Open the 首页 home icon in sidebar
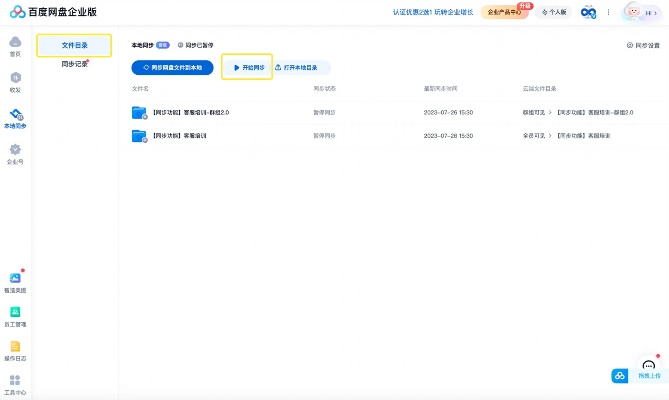 (15, 45)
